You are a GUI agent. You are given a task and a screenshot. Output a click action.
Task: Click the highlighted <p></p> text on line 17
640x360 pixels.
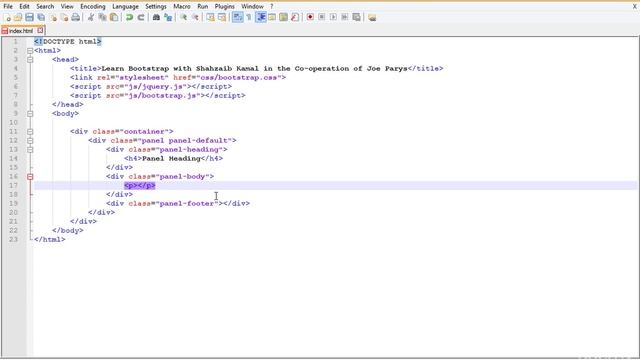tap(140, 185)
